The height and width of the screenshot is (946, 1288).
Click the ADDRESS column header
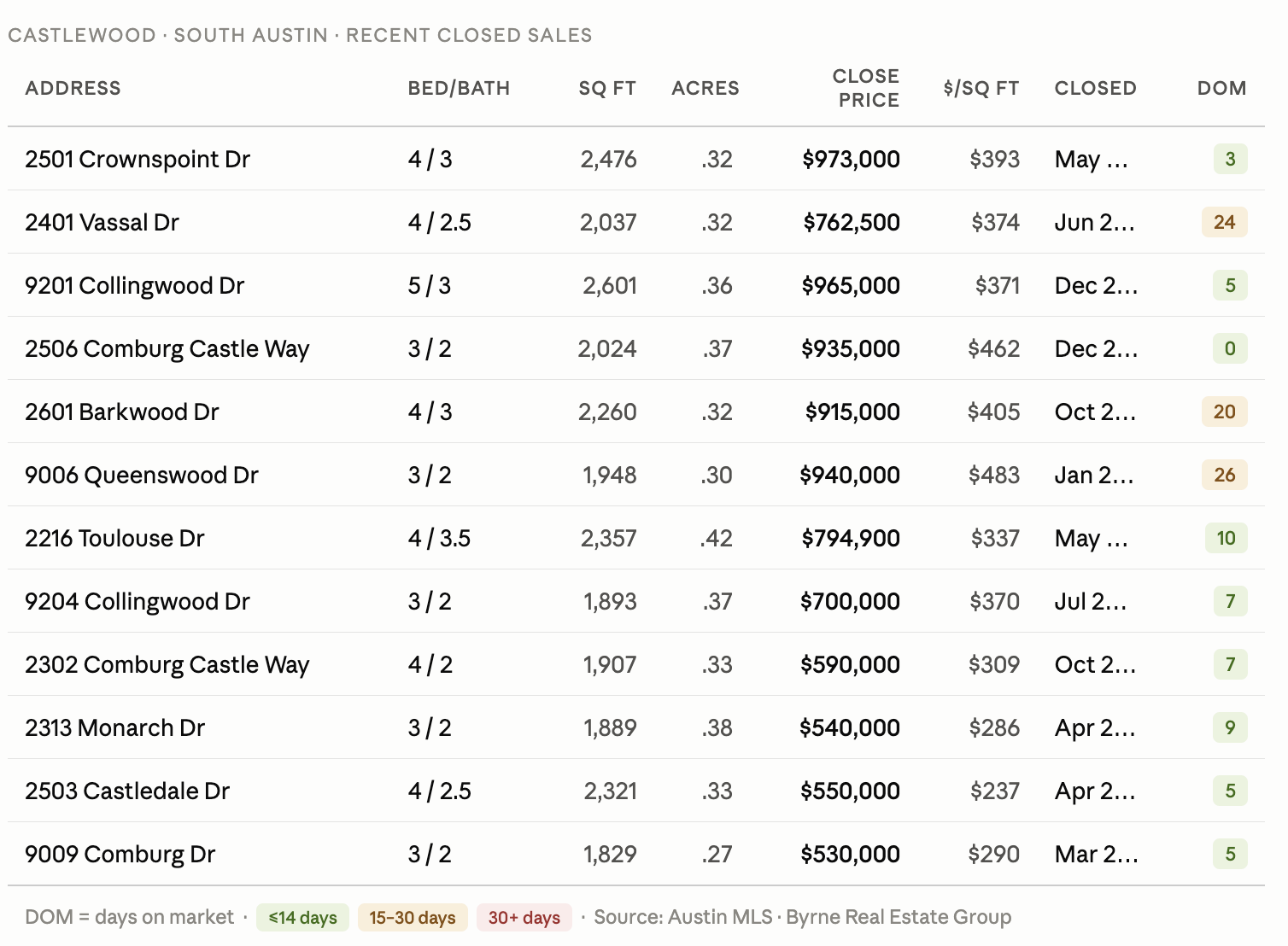(x=73, y=88)
